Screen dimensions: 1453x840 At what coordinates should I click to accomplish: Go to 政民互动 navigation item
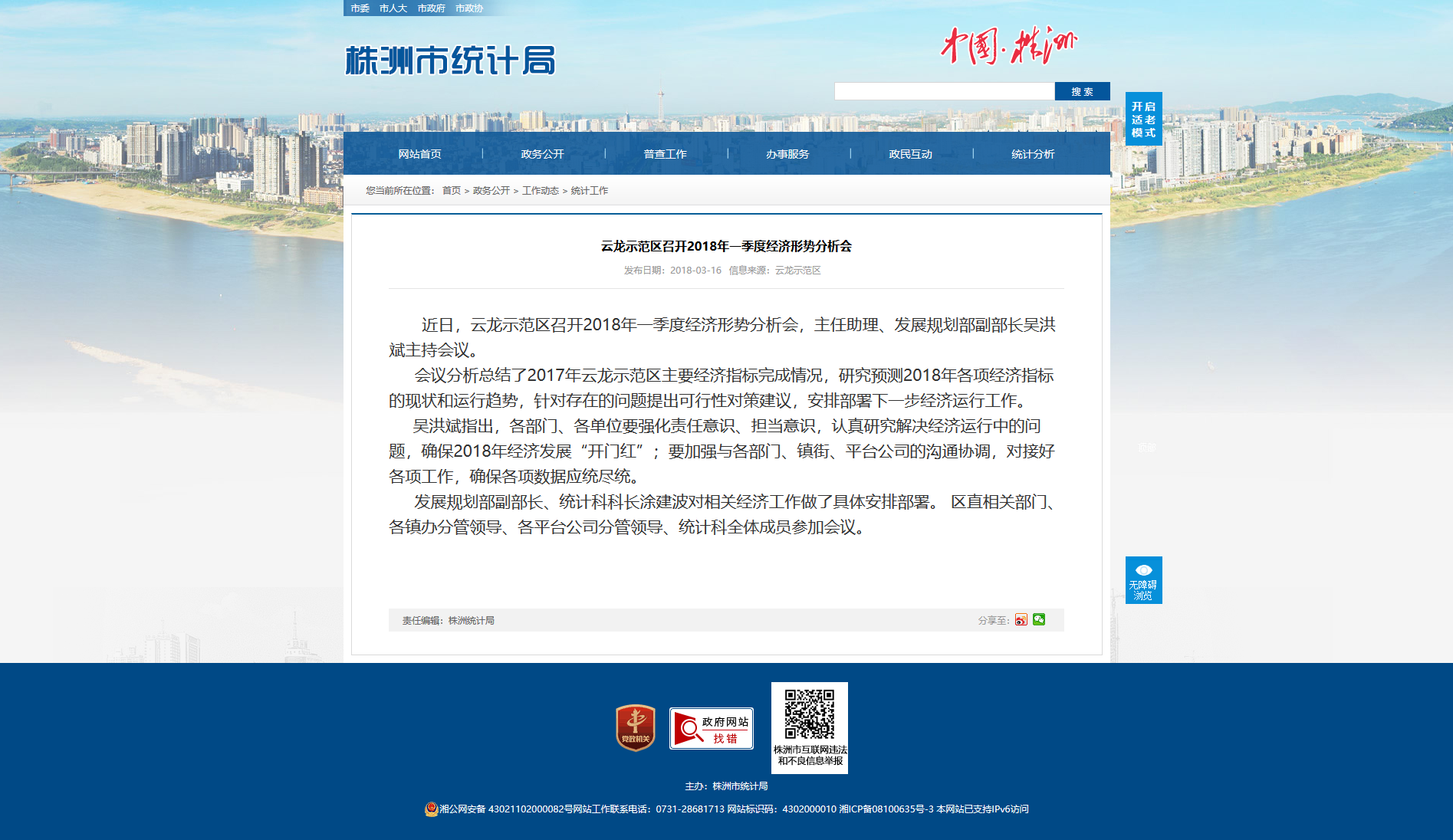click(910, 154)
